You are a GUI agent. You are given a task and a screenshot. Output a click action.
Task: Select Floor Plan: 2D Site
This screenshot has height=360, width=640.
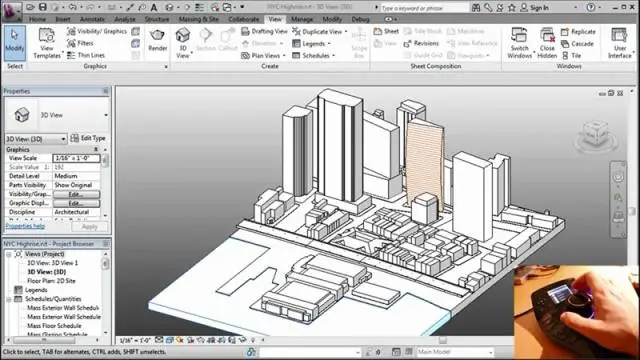click(51, 281)
